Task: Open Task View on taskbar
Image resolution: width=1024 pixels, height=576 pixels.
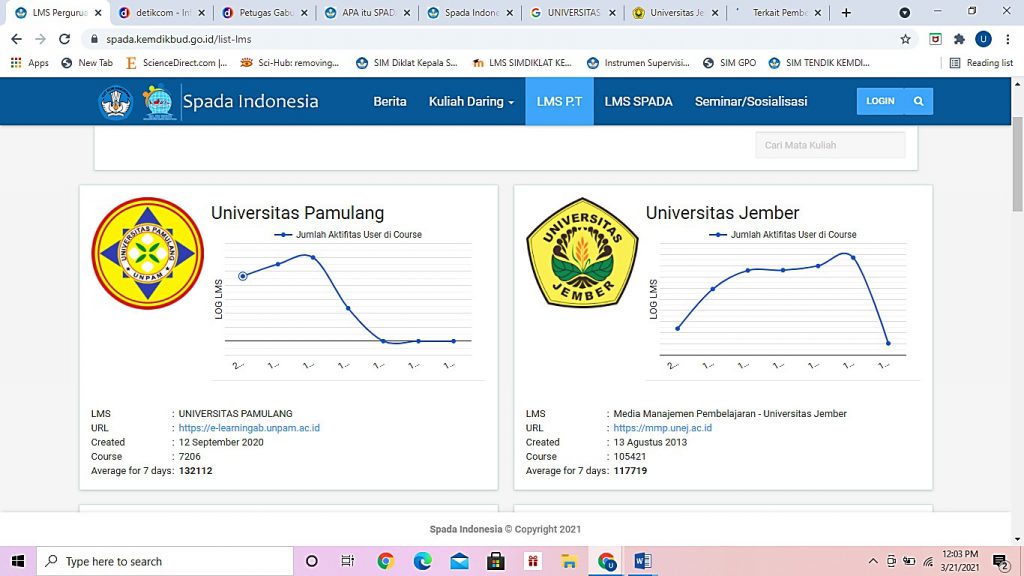Action: pos(347,561)
